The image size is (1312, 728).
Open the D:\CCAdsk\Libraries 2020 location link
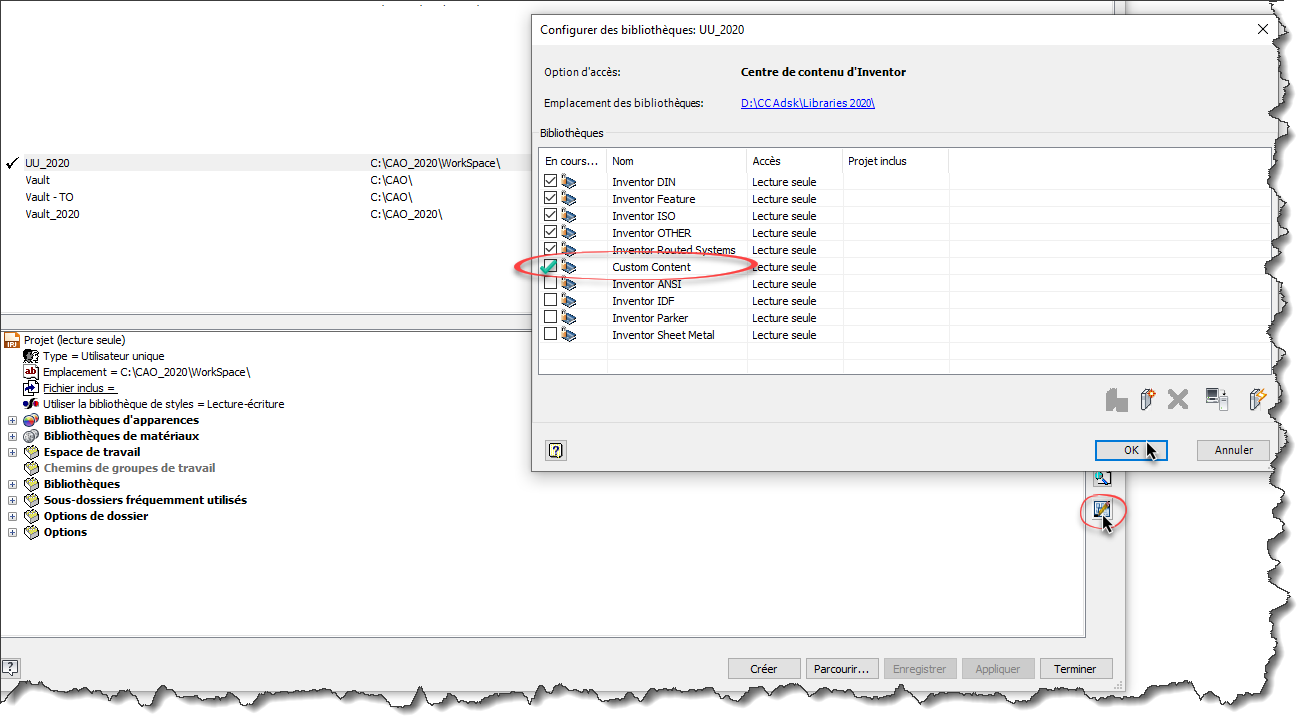pos(807,103)
